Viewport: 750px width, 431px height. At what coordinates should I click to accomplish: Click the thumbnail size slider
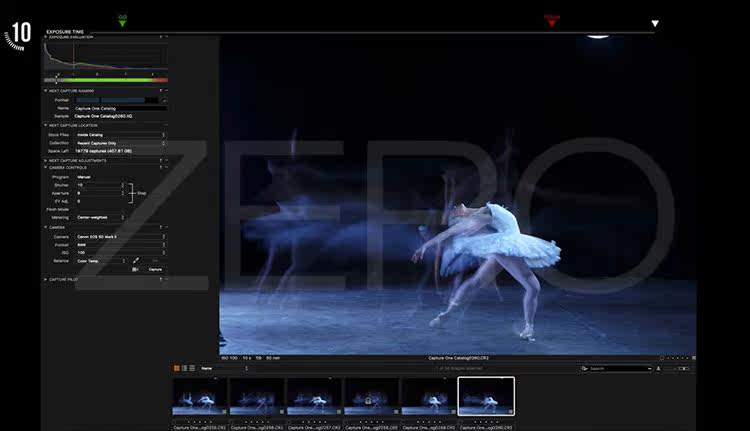point(683,368)
